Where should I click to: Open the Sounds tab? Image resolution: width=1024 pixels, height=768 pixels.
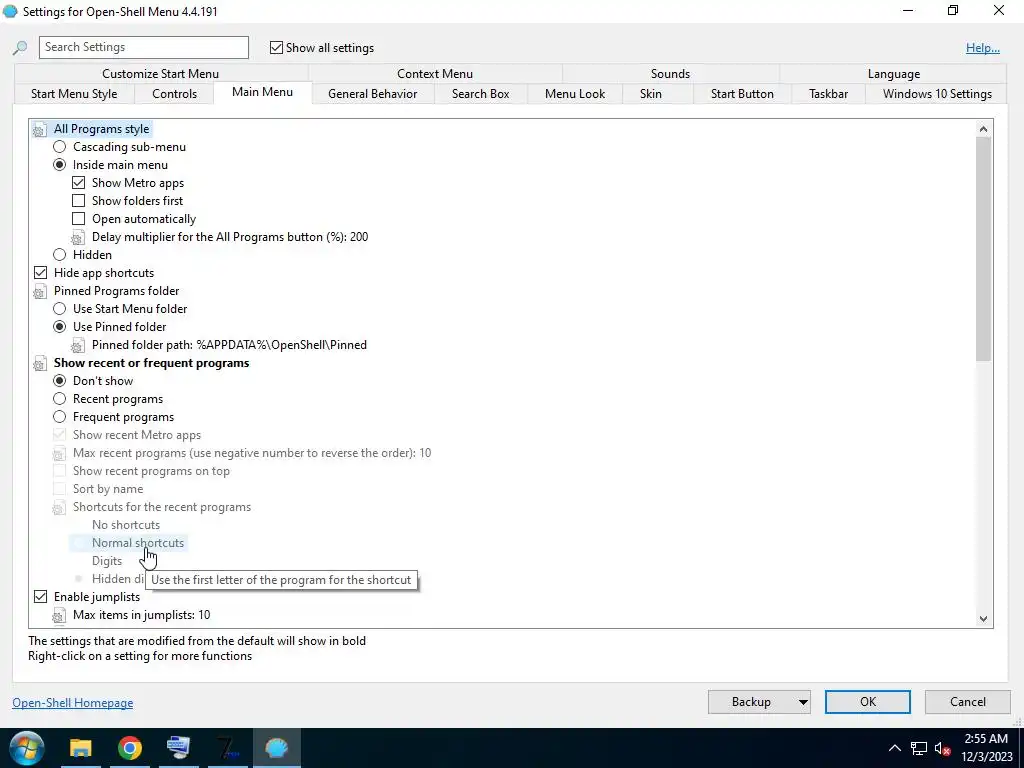point(670,74)
